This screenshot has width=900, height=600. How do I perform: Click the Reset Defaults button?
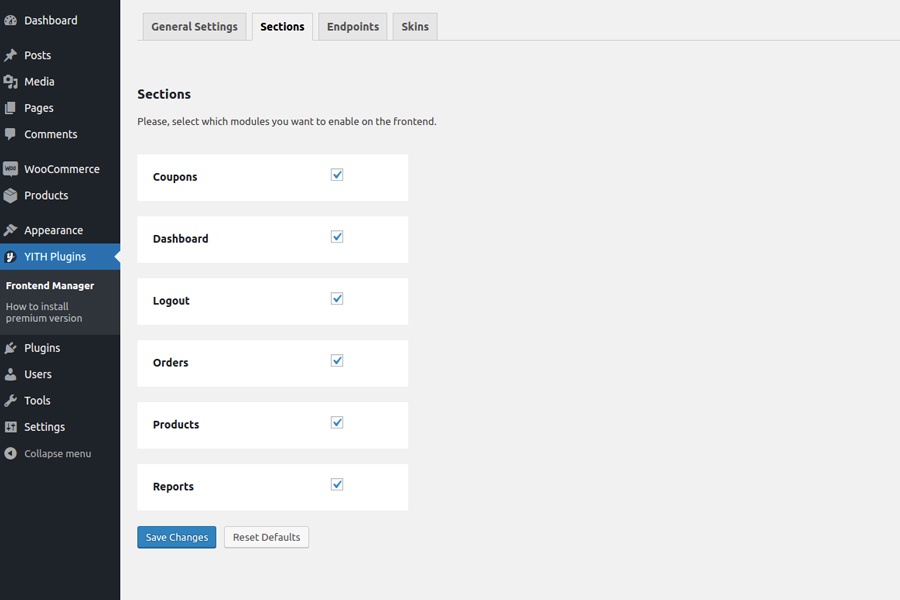pyautogui.click(x=266, y=537)
